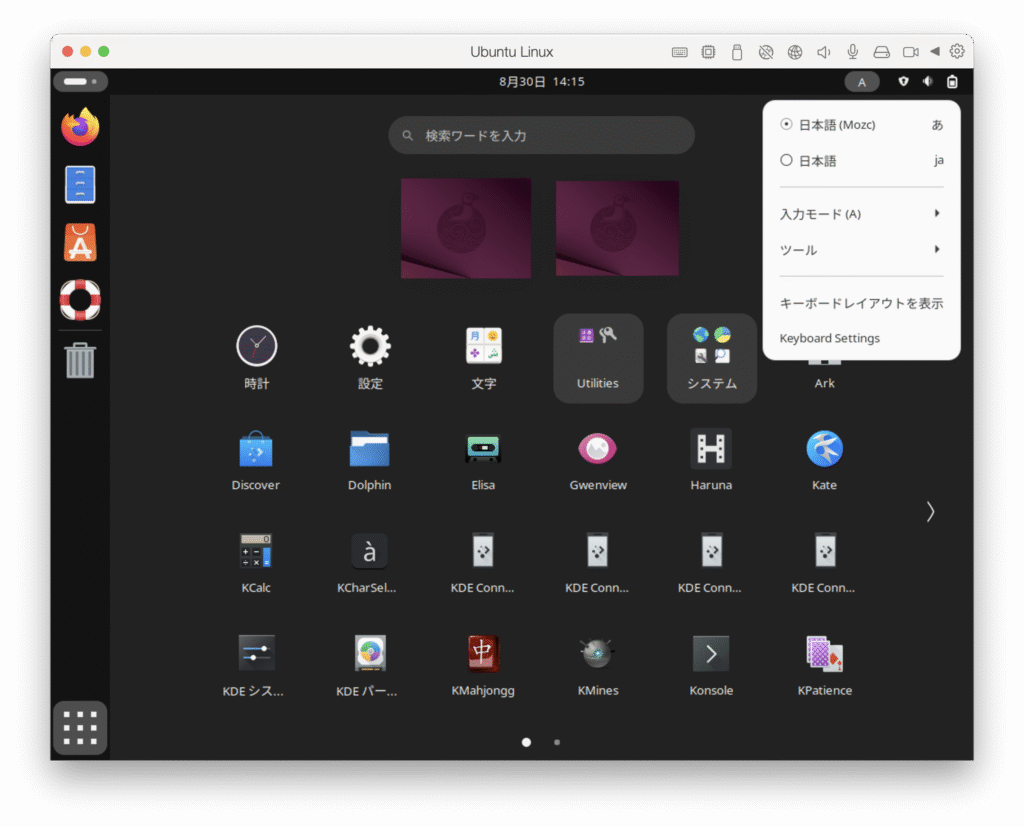The width and height of the screenshot is (1024, 827).
Task: Open the KDE パーティション manager
Action: (367, 665)
